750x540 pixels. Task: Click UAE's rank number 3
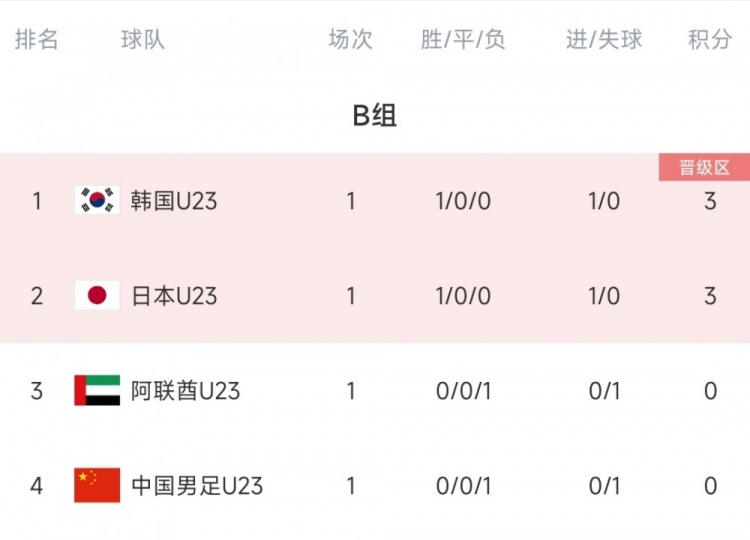click(36, 391)
